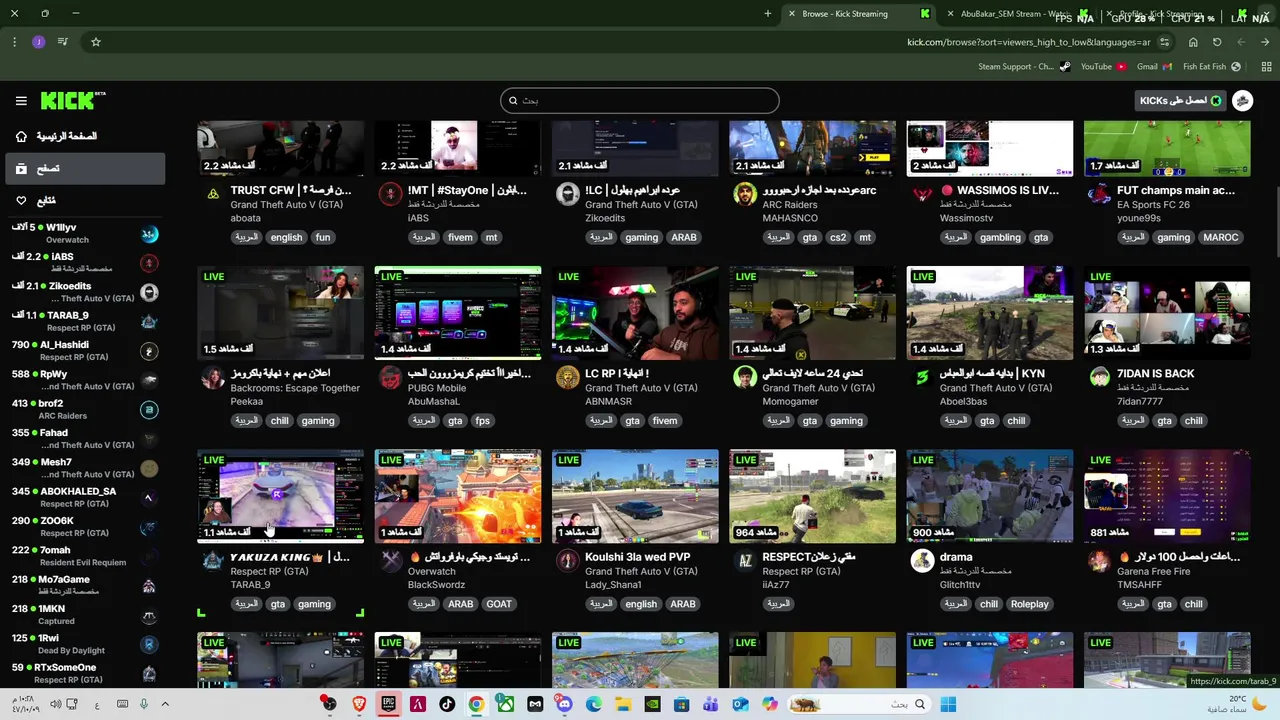
Task: Open the Brave browser taskbar icon
Action: click(x=359, y=704)
